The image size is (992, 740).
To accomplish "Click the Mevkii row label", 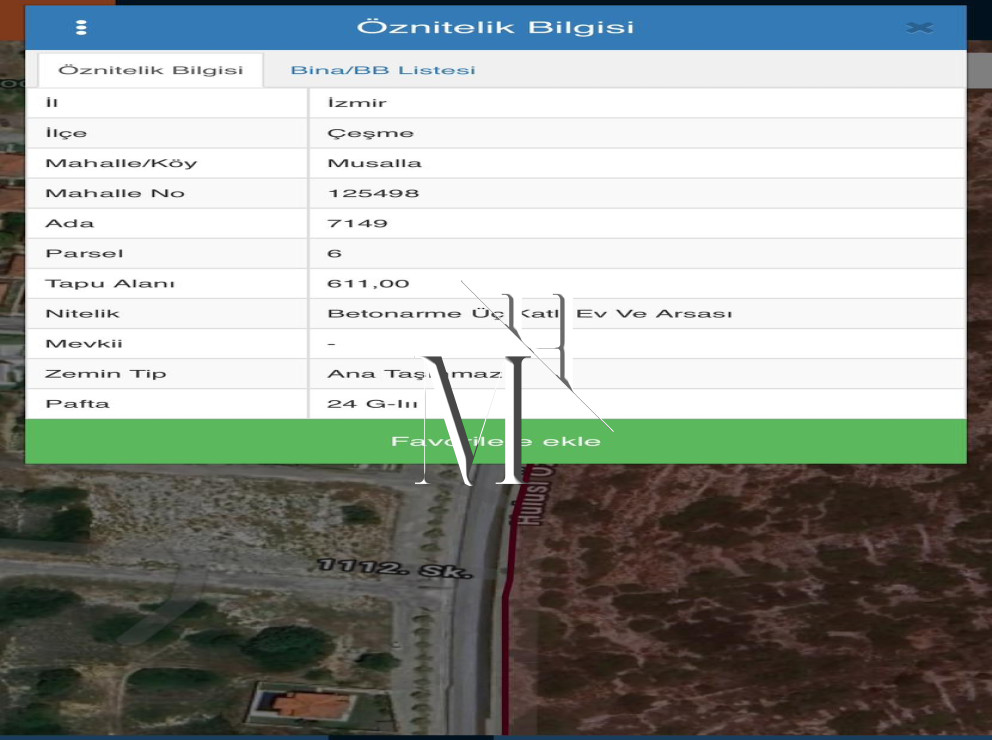I will [84, 343].
